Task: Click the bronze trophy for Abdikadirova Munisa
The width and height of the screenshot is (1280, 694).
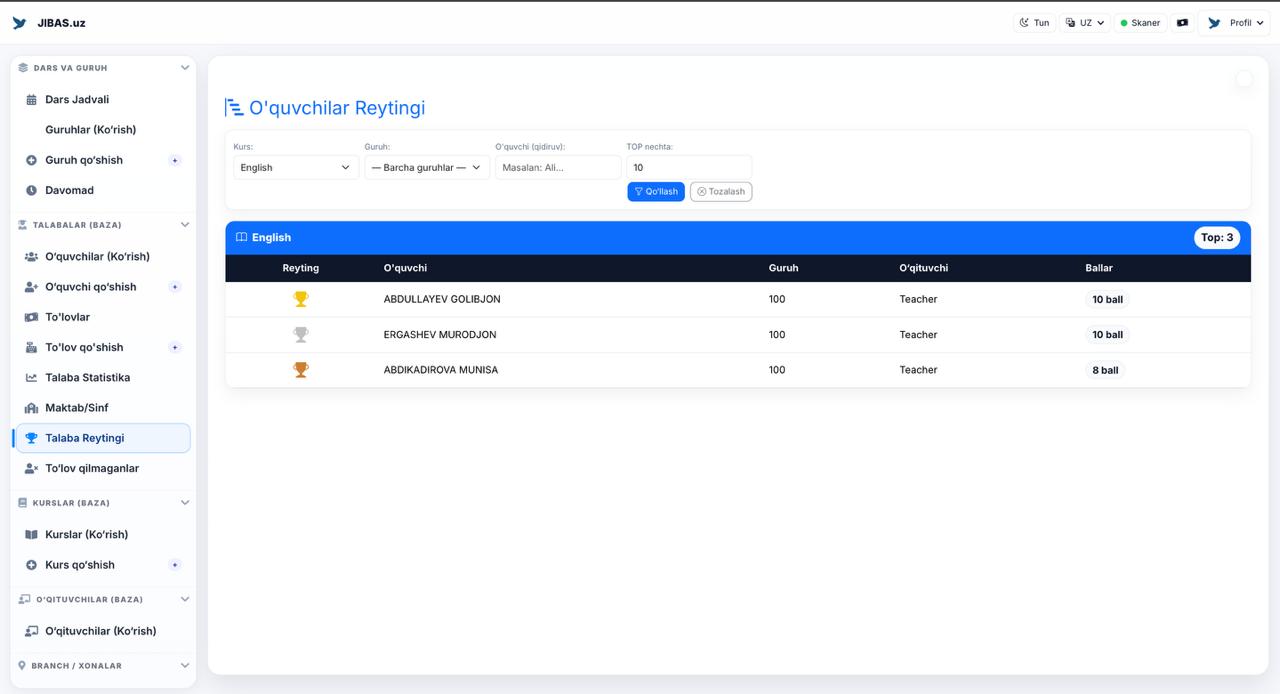Action: pyautogui.click(x=300, y=370)
